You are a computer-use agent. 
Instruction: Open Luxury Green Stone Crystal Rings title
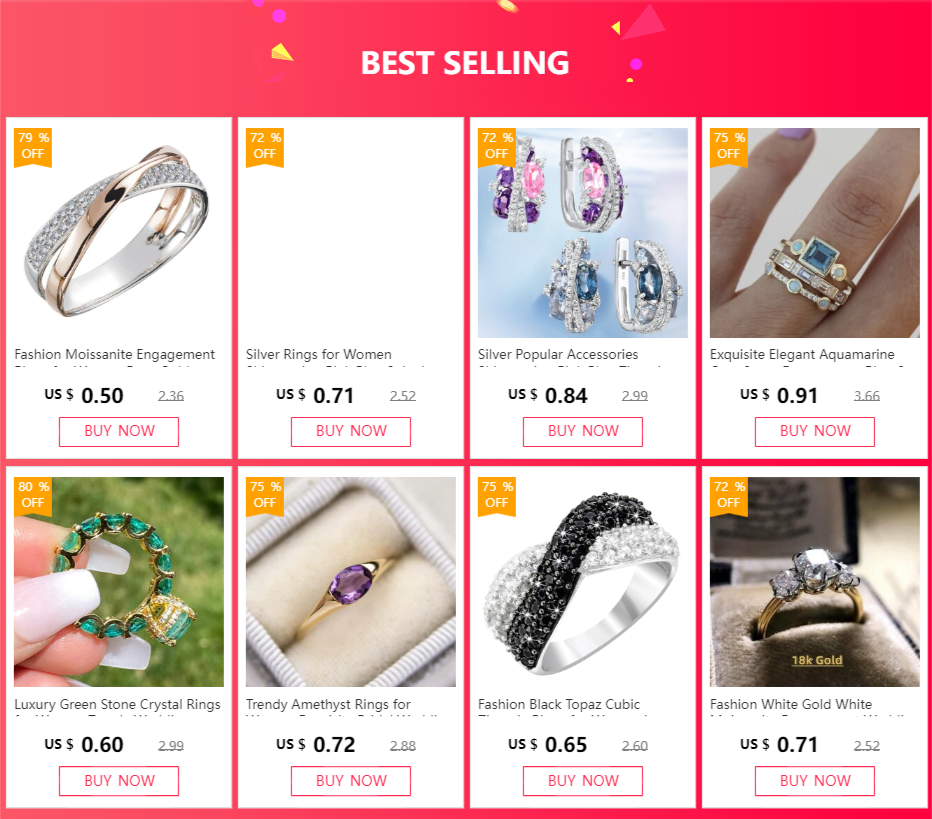coord(117,704)
